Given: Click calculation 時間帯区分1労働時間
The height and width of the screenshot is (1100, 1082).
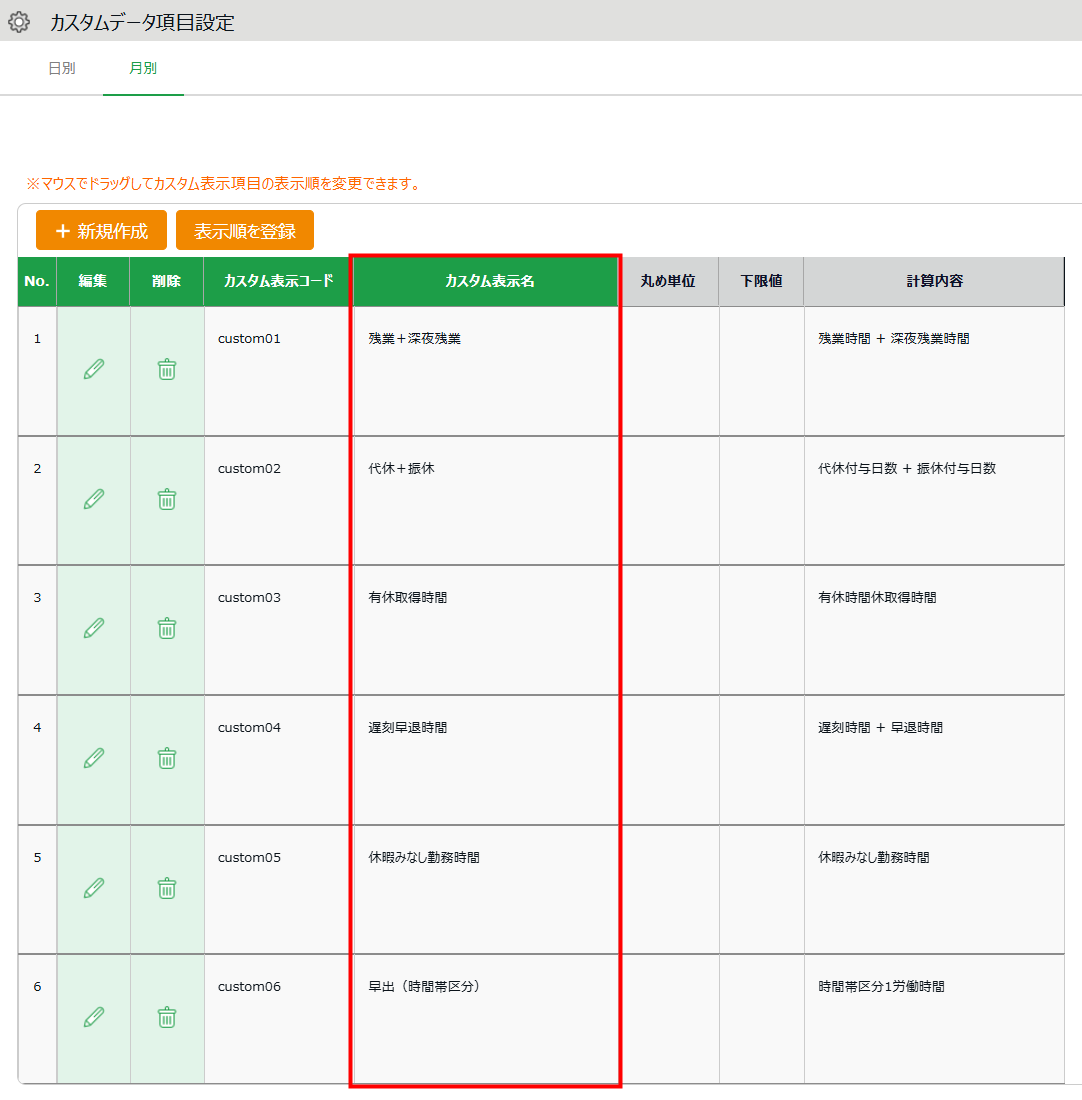Looking at the screenshot, I should point(881,986).
